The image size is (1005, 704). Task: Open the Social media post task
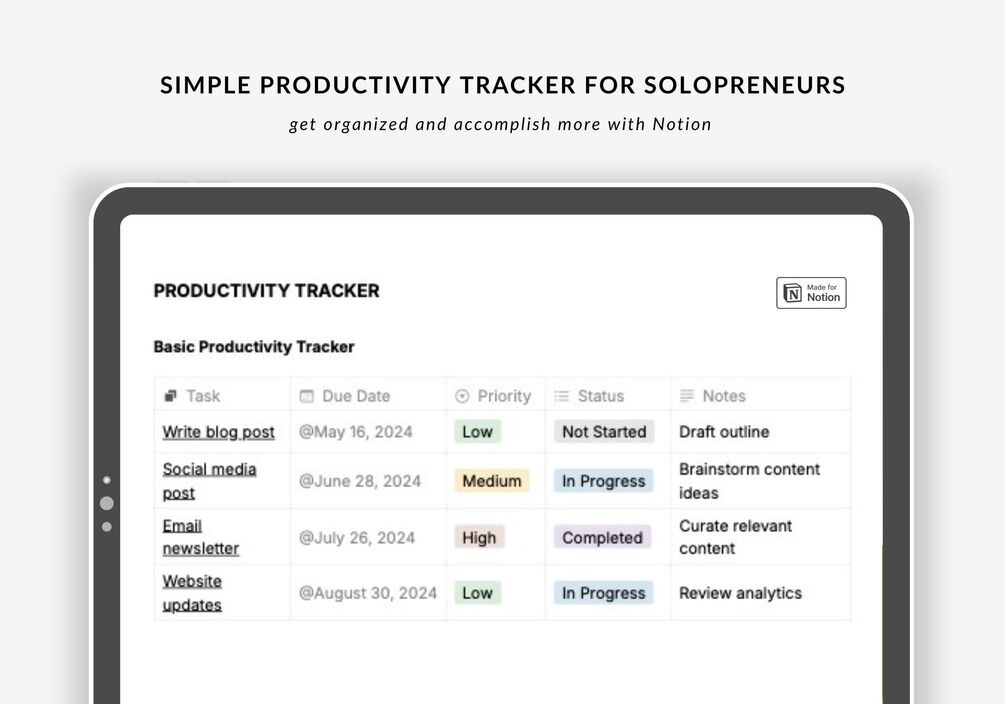(209, 481)
